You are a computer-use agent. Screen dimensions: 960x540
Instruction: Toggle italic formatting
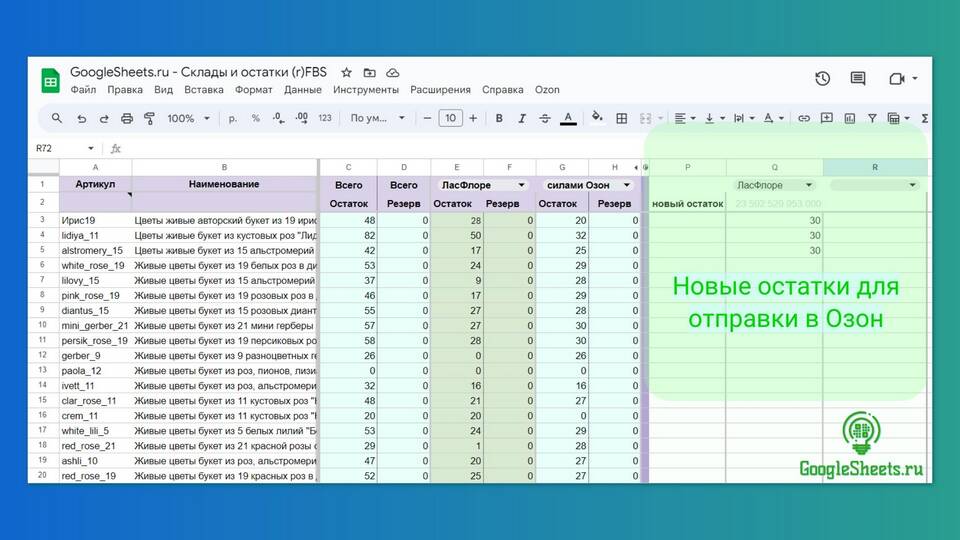pyautogui.click(x=522, y=118)
